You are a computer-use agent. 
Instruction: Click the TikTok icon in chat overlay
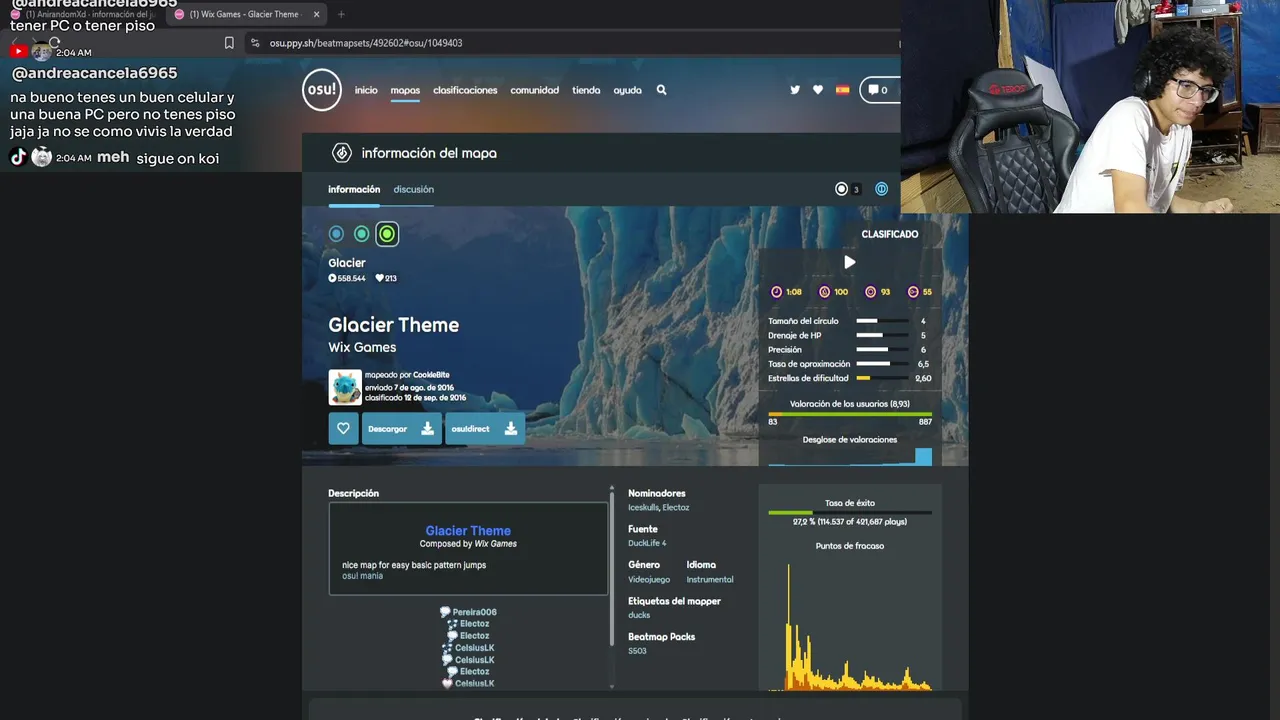(18, 157)
